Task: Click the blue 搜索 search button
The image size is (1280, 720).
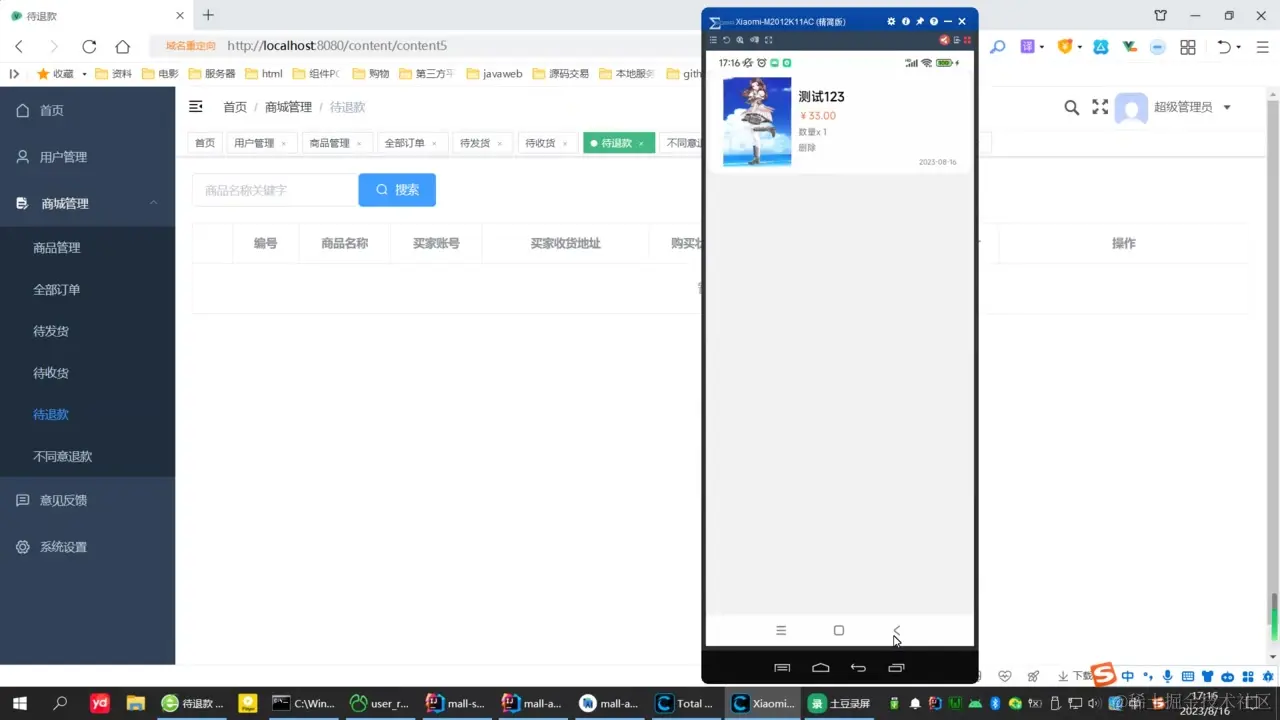Action: (x=397, y=190)
